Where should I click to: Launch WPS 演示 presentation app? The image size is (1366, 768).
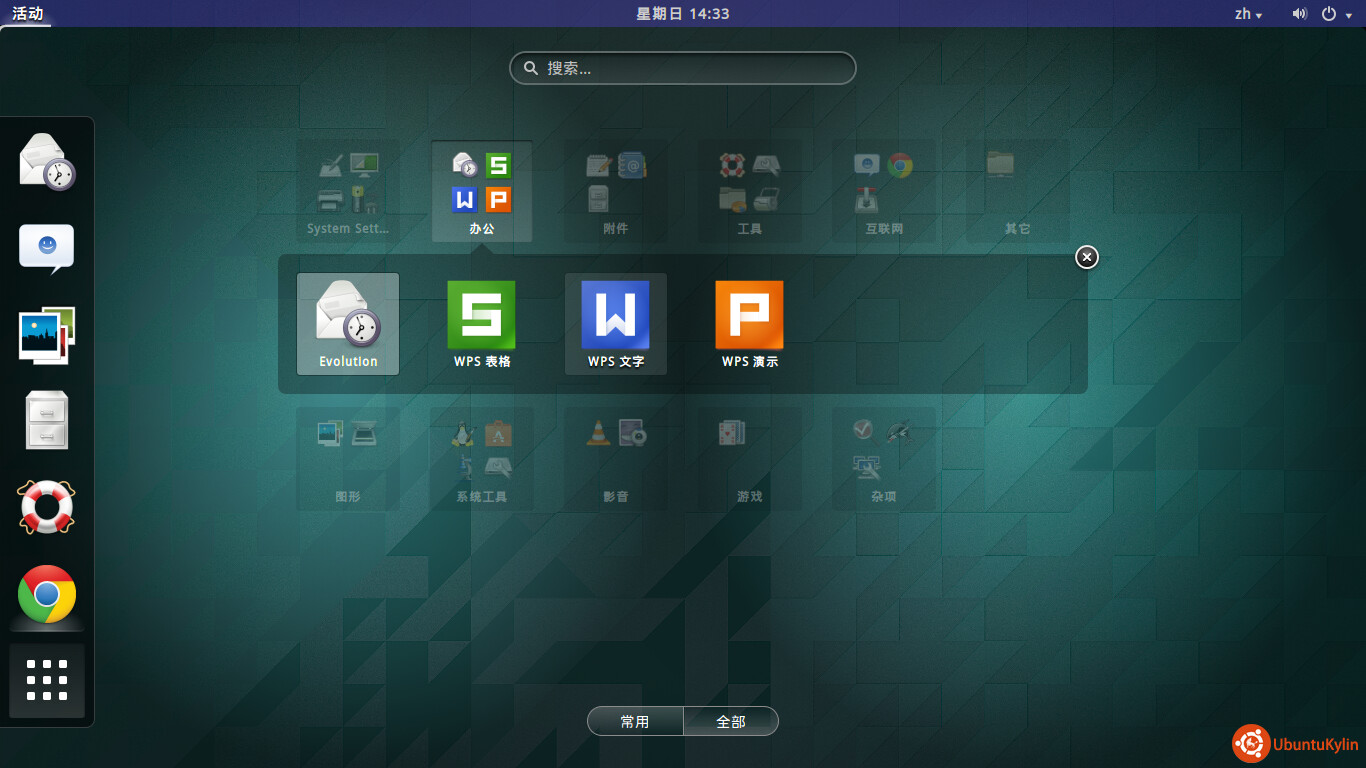(x=750, y=323)
